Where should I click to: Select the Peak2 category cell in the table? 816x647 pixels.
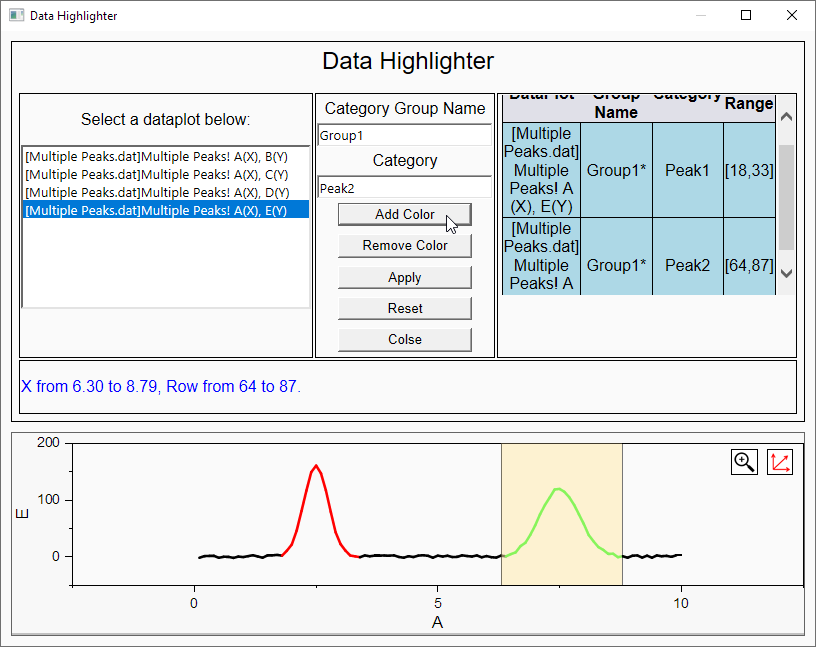(x=687, y=265)
